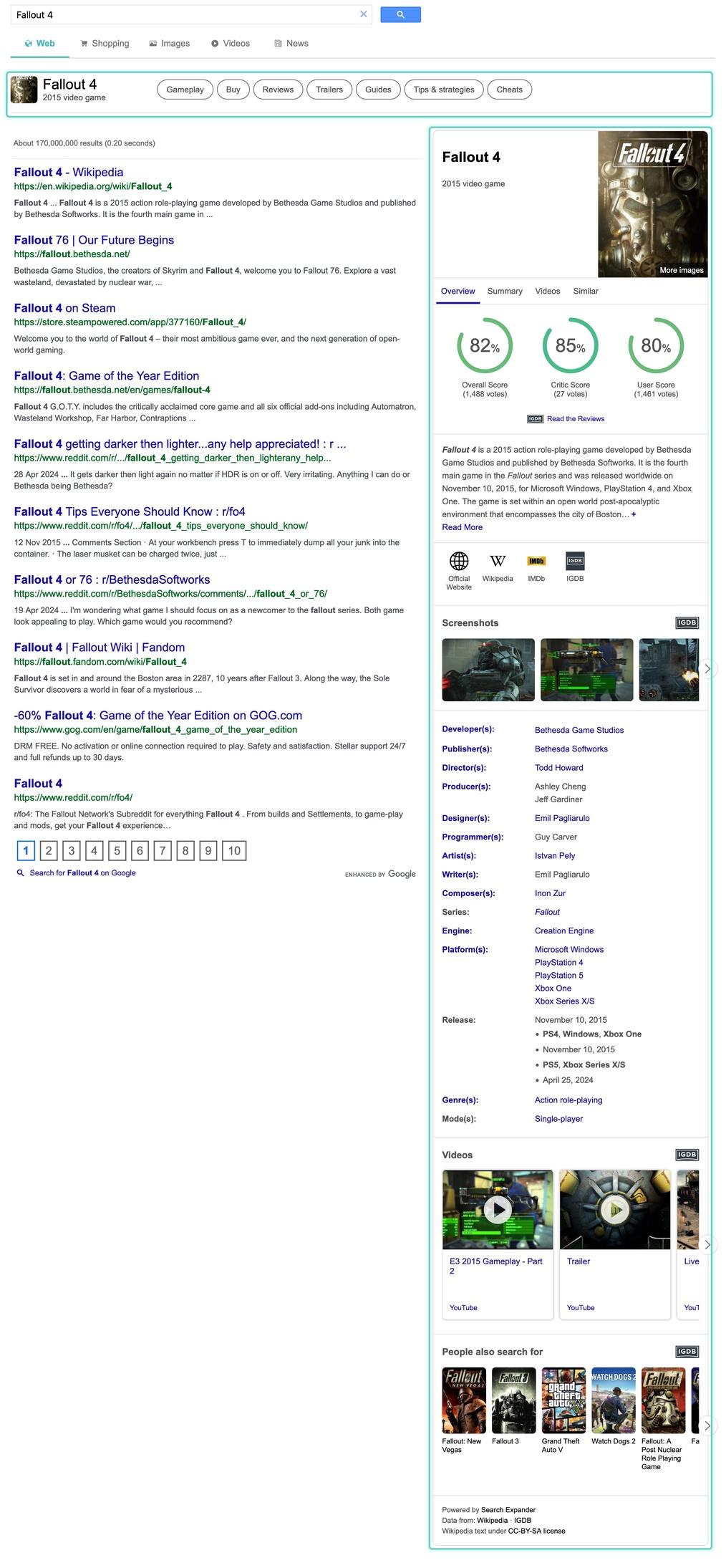Open the Similar tab in the info panel
Image resolution: width=726 pixels, height=1568 pixels.
pyautogui.click(x=586, y=291)
